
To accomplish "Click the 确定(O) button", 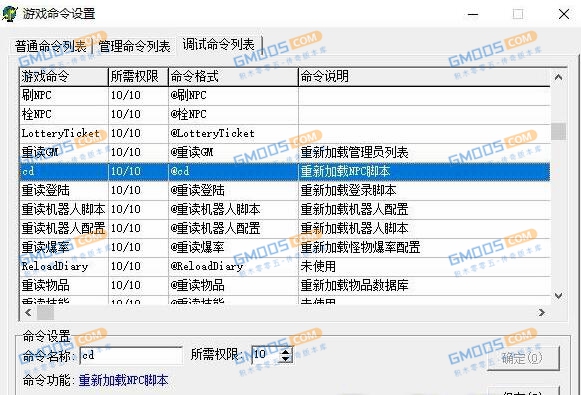I will [522, 358].
